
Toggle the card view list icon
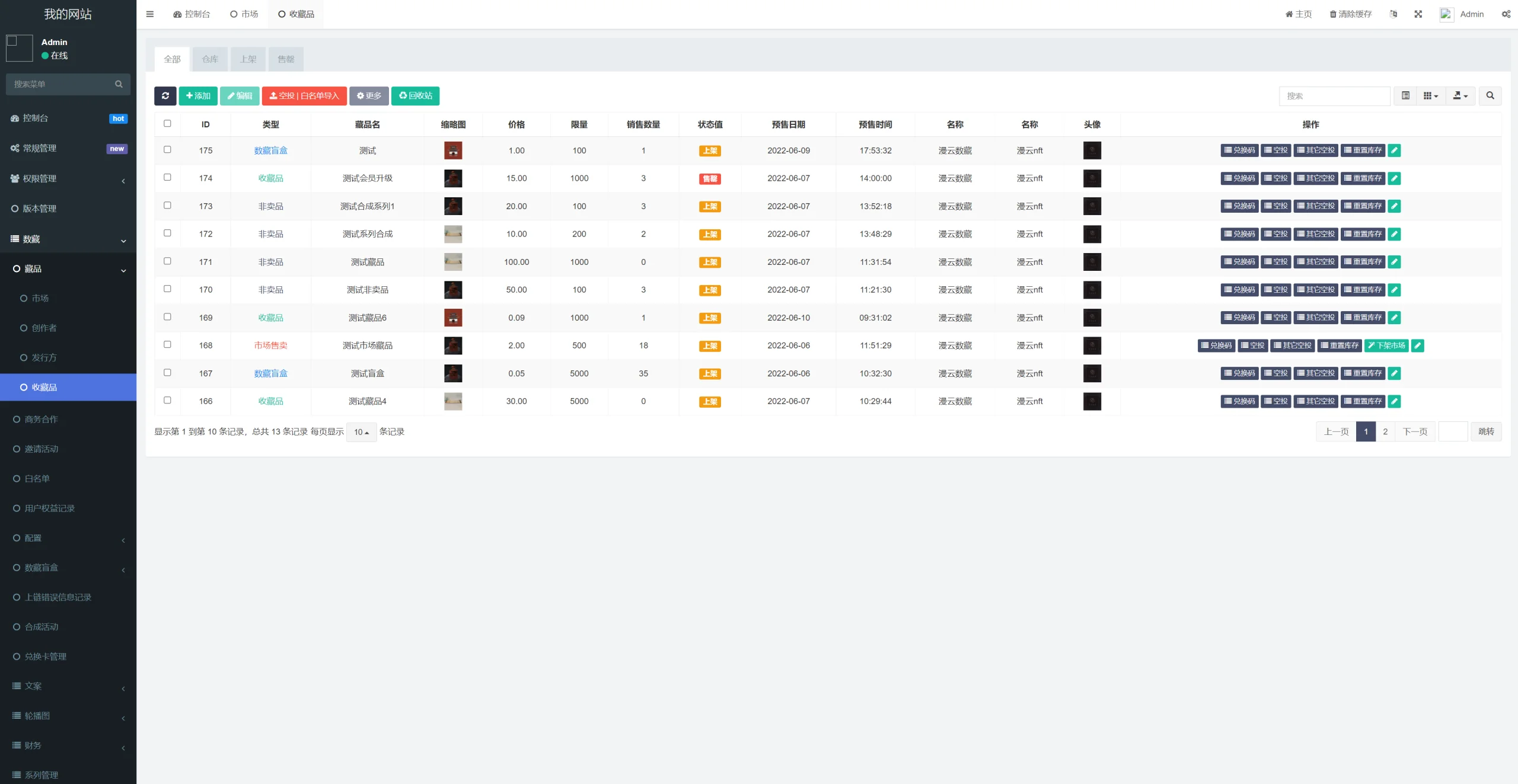click(1405, 95)
